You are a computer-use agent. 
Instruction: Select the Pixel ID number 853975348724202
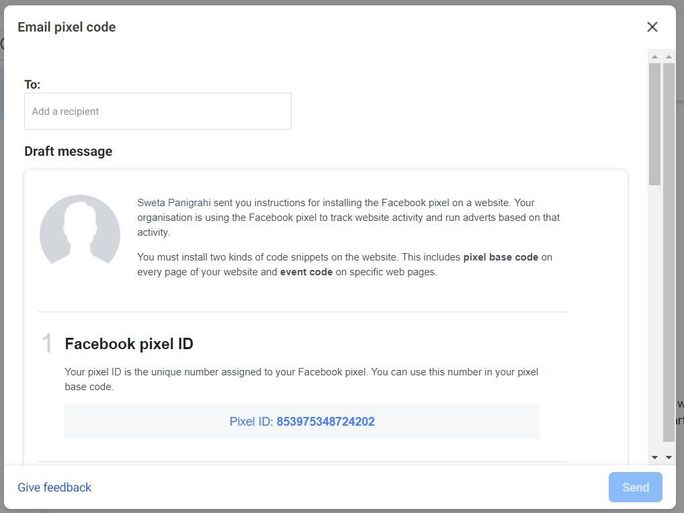coord(325,422)
